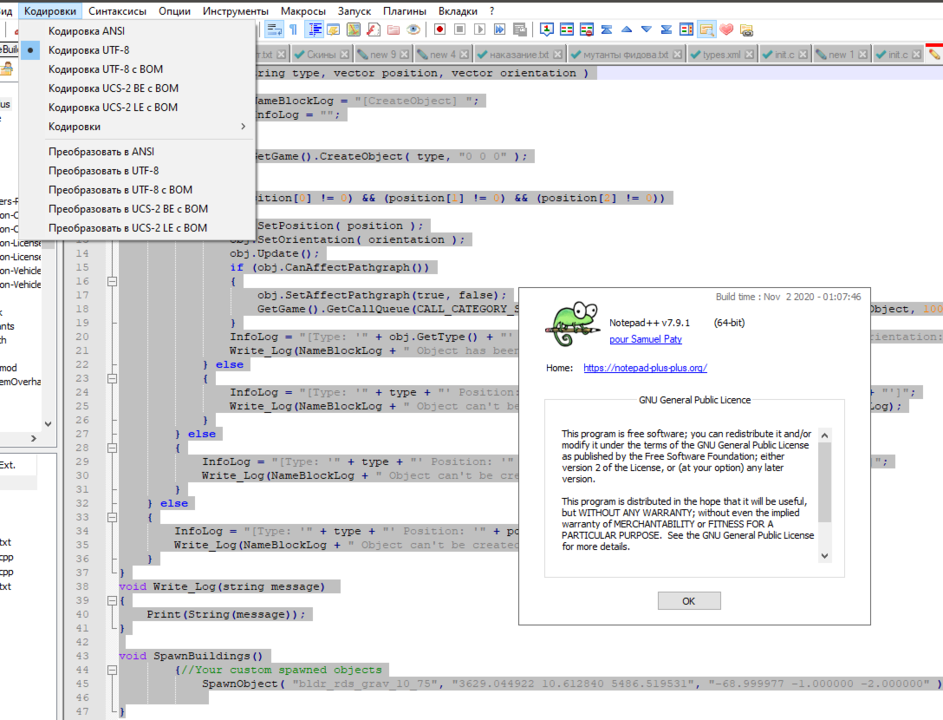Click the highlighted magnifier toolbar icon

point(707,29)
